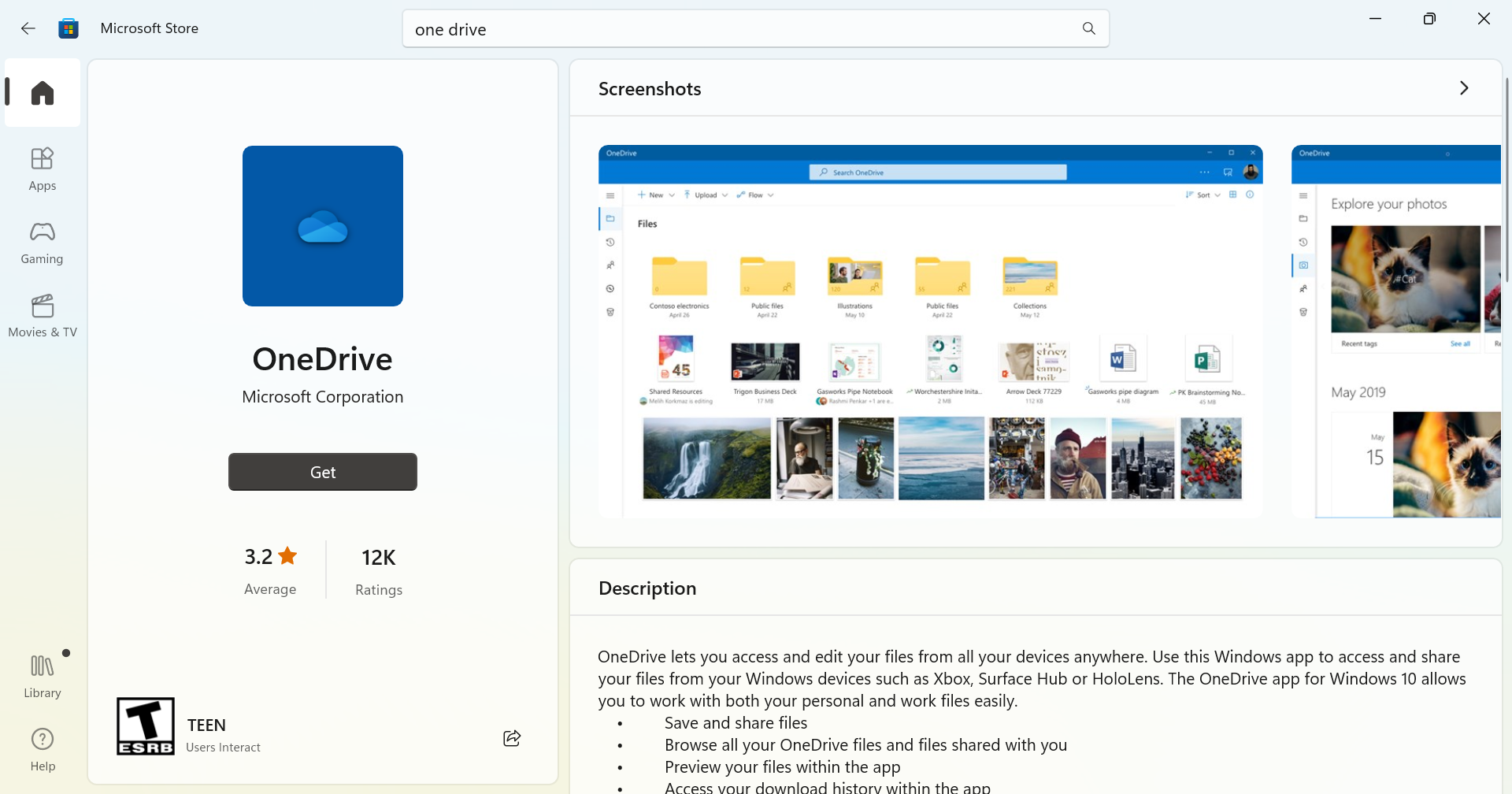This screenshot has height=794, width=1512.
Task: Open the Library section
Action: pyautogui.click(x=43, y=676)
